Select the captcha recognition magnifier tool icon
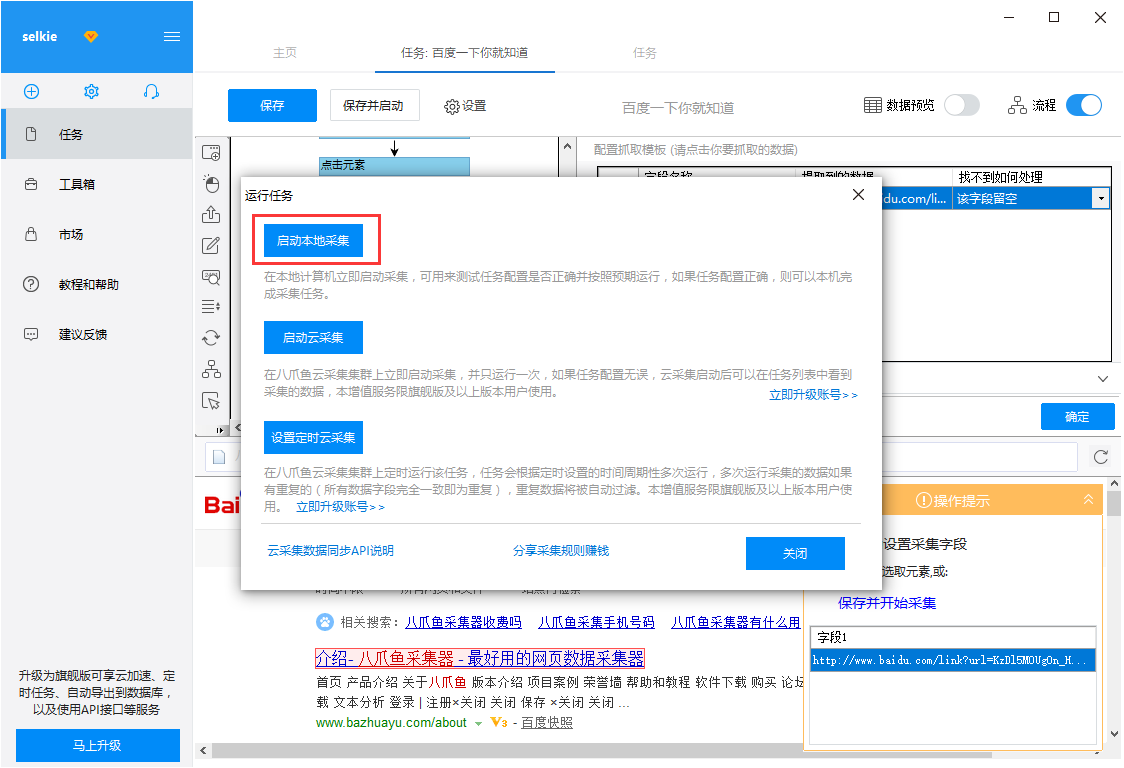The height and width of the screenshot is (768, 1124). [x=211, y=277]
